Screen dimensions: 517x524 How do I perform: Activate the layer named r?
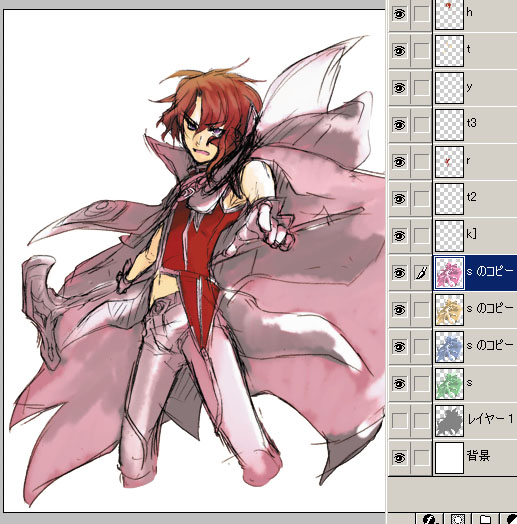468,161
